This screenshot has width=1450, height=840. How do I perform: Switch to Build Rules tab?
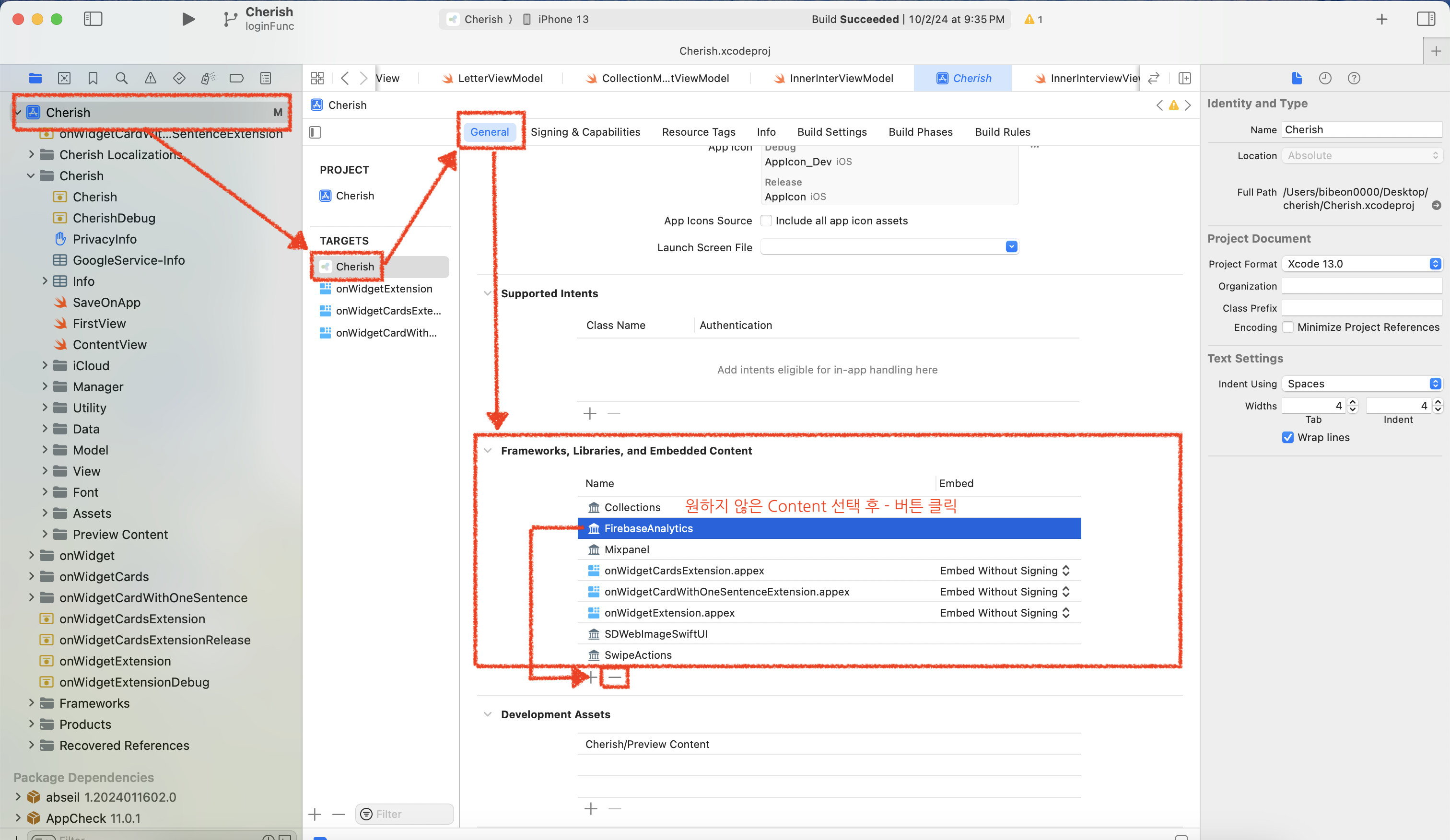pyautogui.click(x=1002, y=132)
